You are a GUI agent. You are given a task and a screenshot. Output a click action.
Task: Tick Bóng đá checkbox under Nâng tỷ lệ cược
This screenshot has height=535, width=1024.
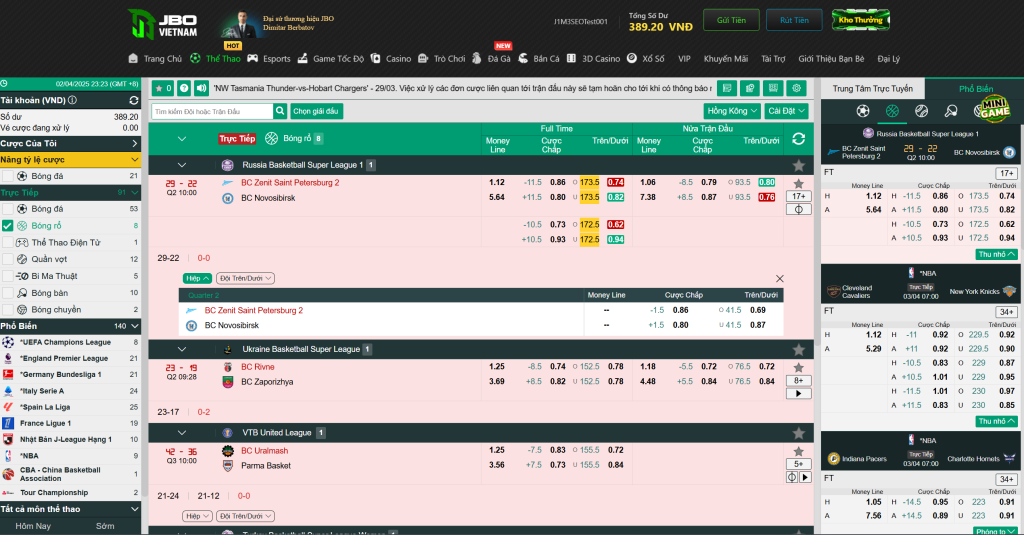point(8,176)
